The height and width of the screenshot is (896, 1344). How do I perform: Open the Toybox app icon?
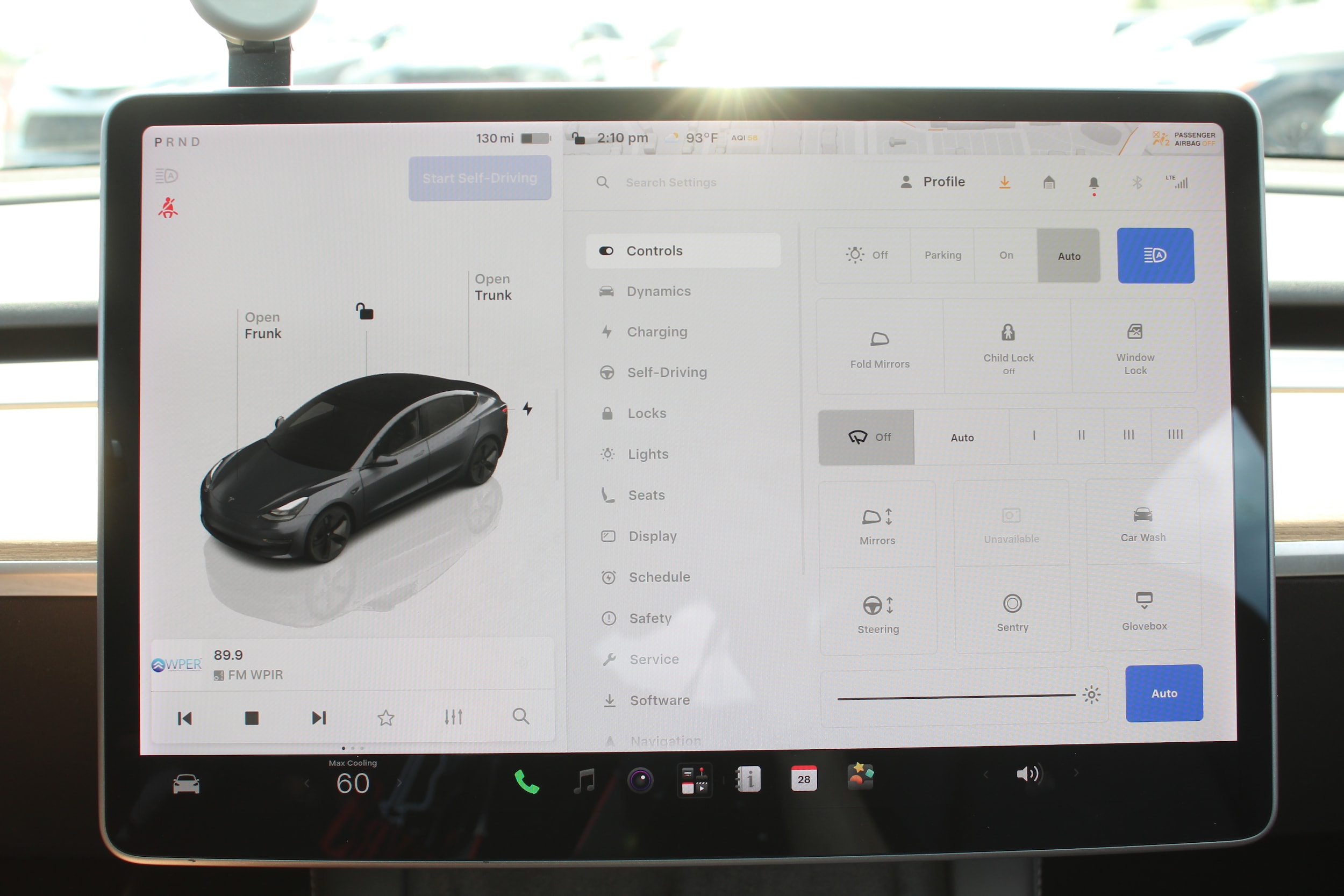860,776
